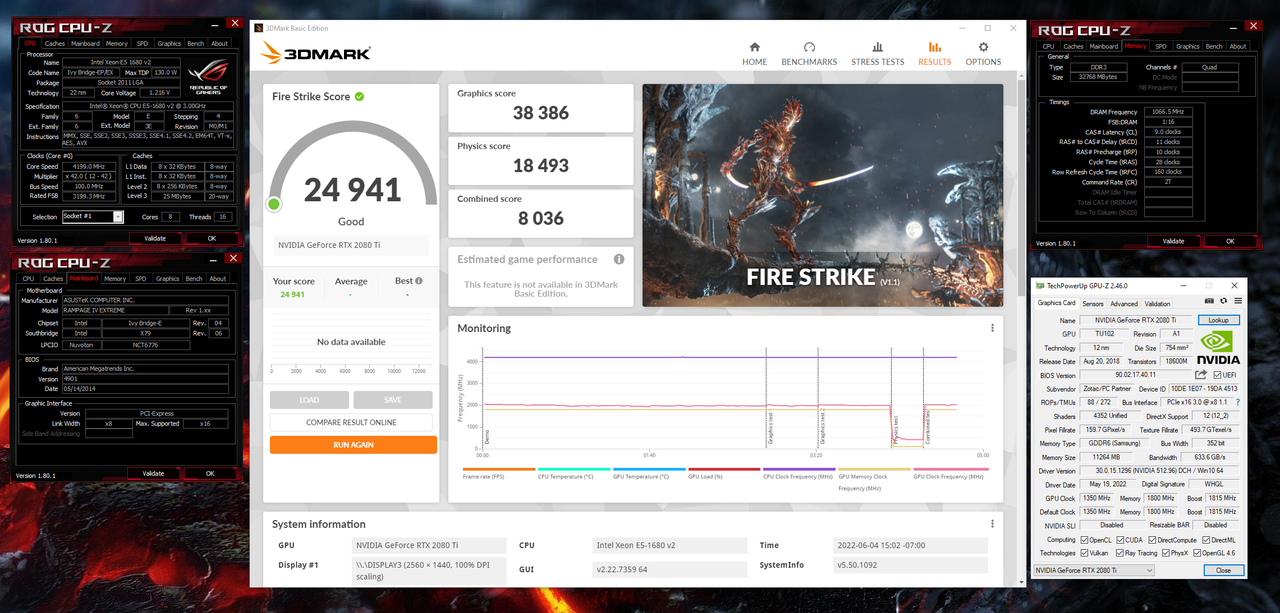
Task: Open BENCHMARKS in the 3DMark navigation
Action: point(809,53)
